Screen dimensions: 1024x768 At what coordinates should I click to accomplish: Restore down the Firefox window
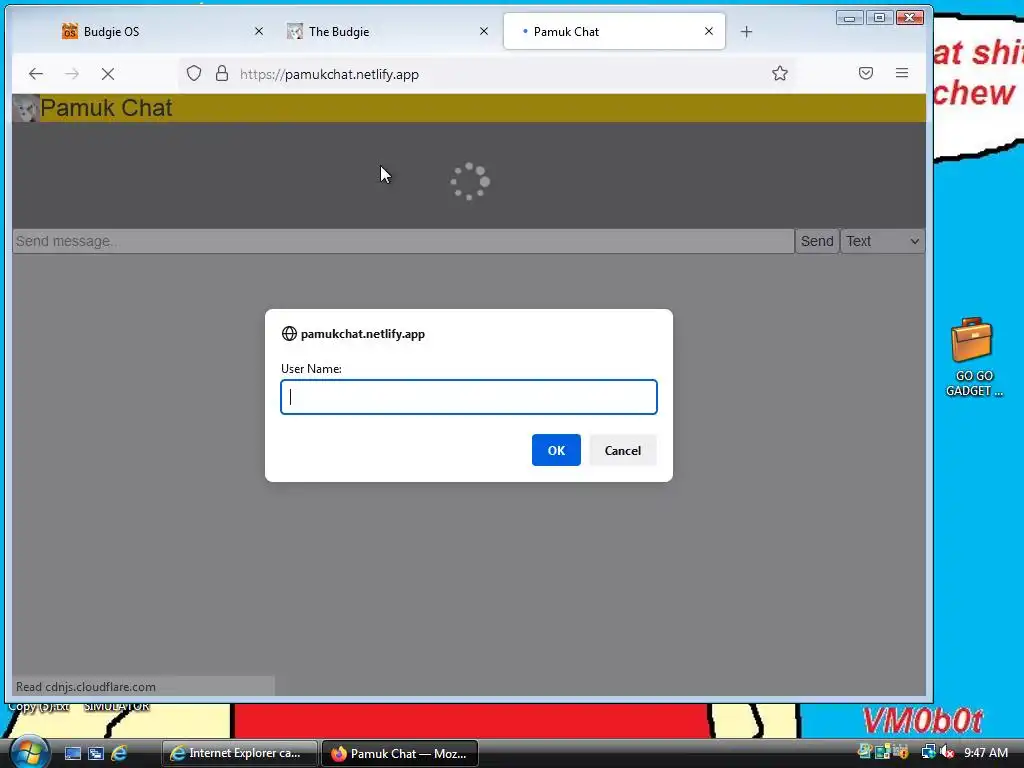[879, 18]
